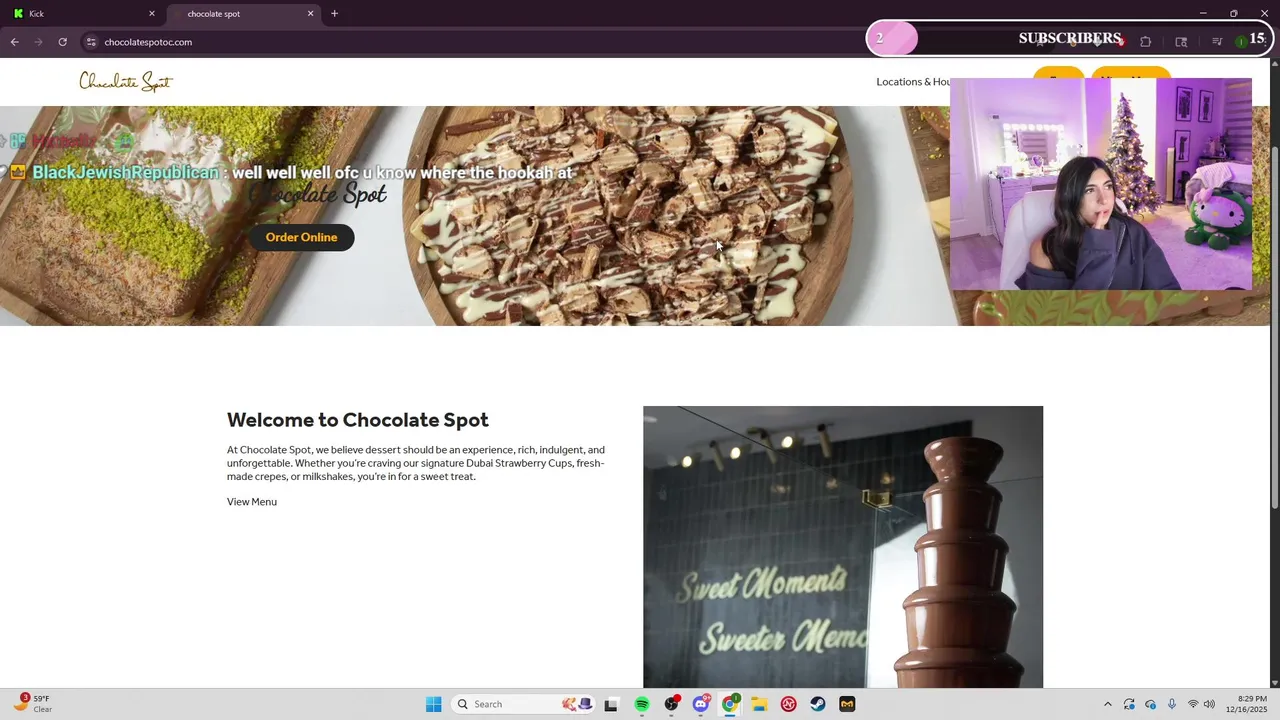Launch Steam from the taskbar
Screen dimensions: 1280x720
coord(818,704)
